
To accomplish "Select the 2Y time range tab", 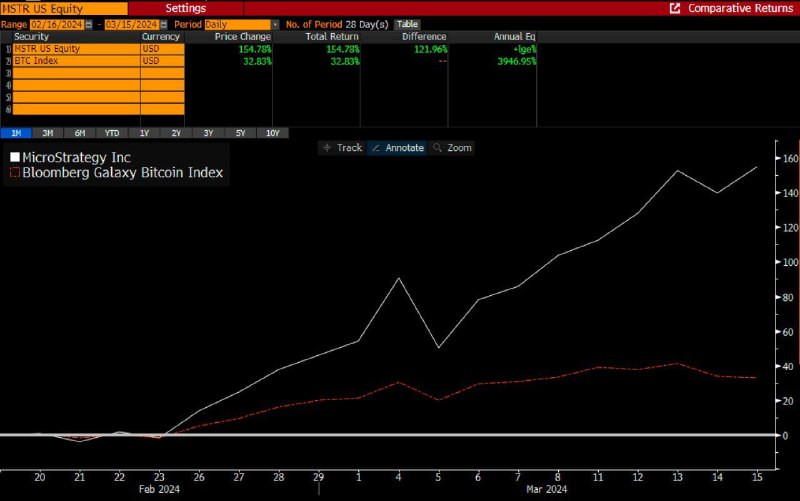I will click(x=177, y=133).
